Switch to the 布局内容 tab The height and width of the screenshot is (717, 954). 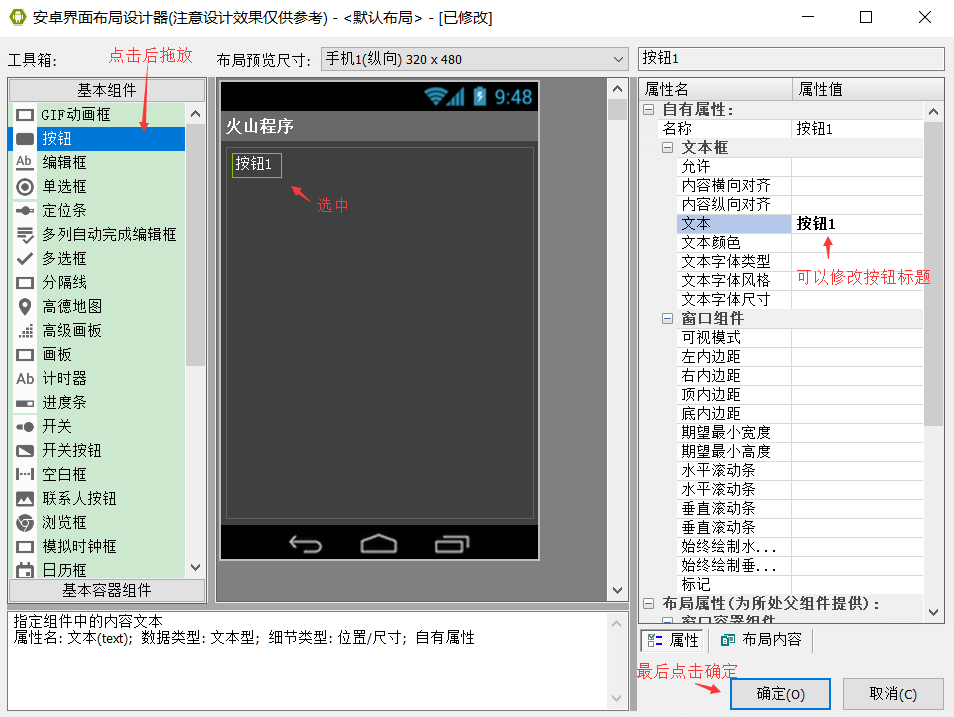(761, 640)
